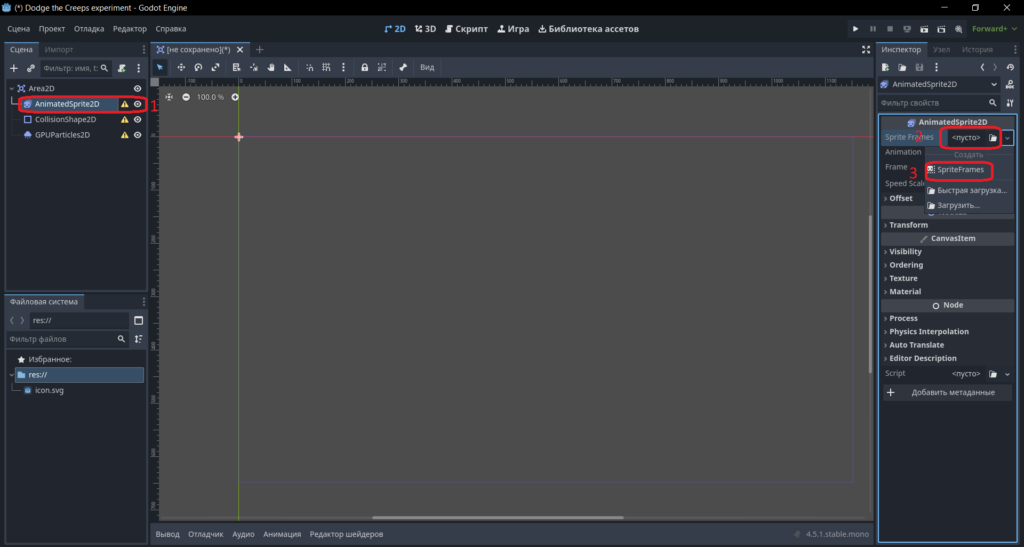Open the list-select tool in viewport toolbar

[236, 67]
